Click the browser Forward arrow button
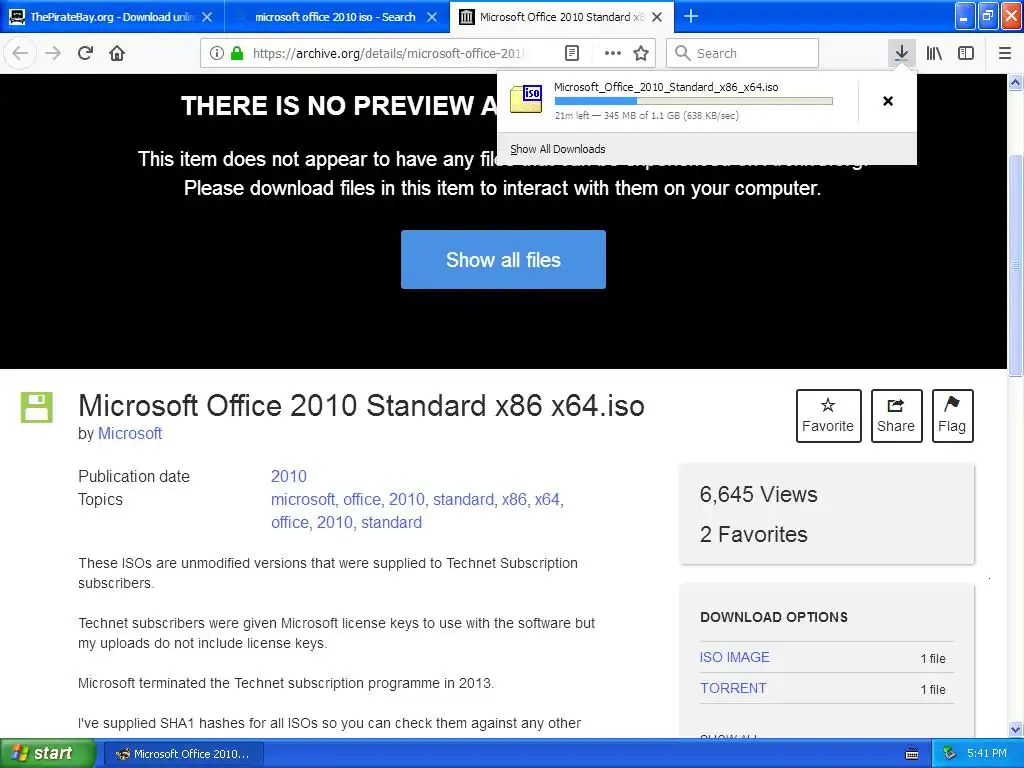1024x768 pixels. [53, 54]
